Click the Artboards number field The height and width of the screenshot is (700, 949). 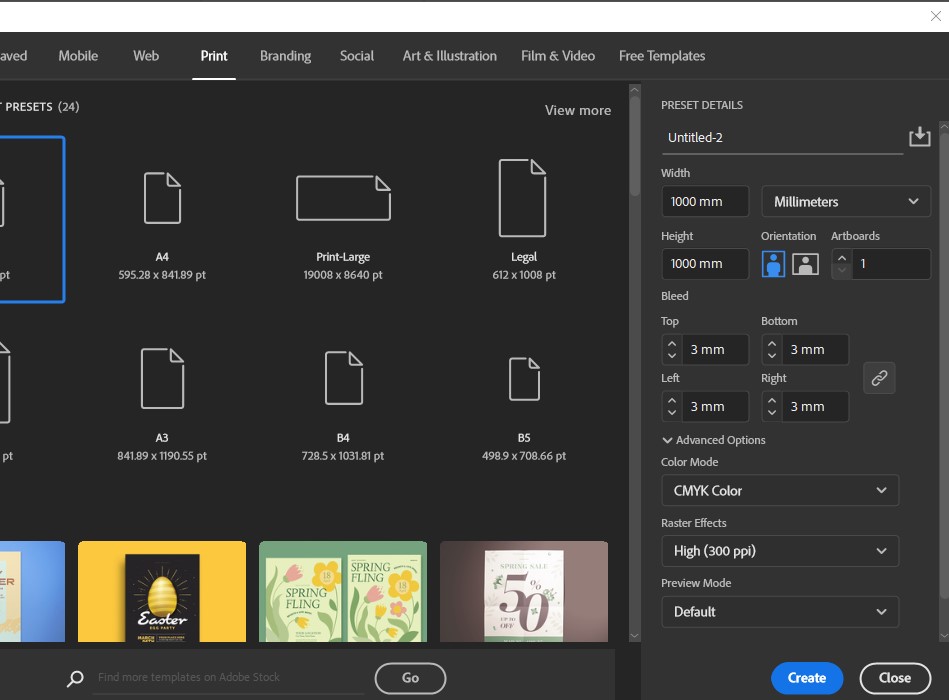891,264
